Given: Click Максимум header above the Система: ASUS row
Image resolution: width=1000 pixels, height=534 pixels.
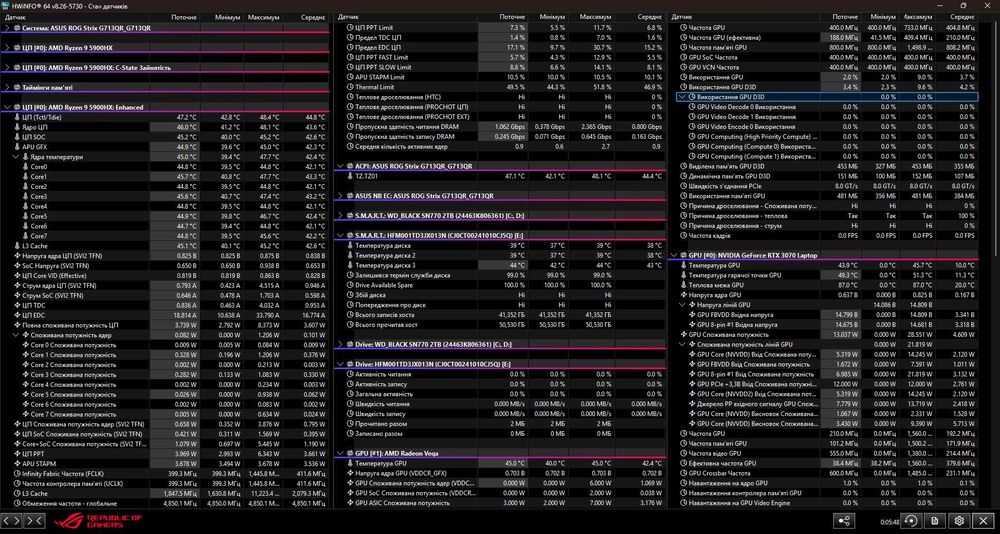Looking at the screenshot, I should 264,17.
